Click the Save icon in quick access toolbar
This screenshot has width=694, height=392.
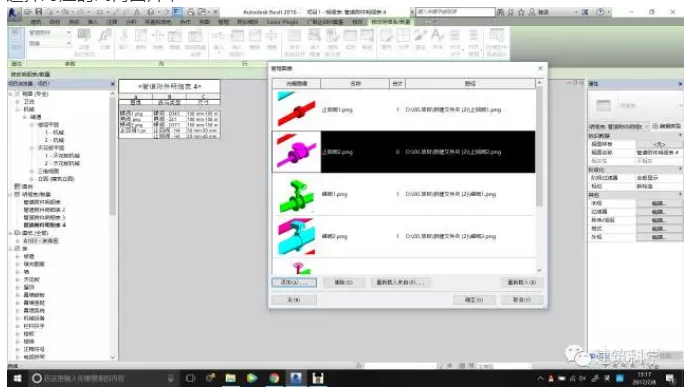(39, 12)
